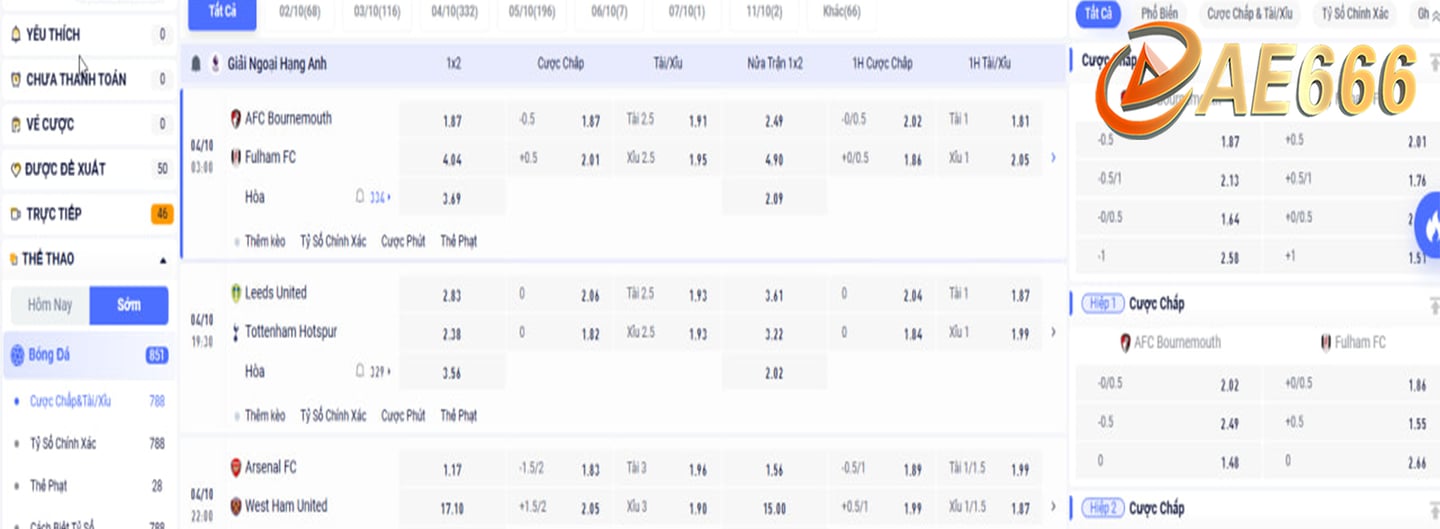Screen dimensions: 1440x529
Task: Click the bell icon beside Giải Ngoại Hạng Anh
Action: click(196, 64)
